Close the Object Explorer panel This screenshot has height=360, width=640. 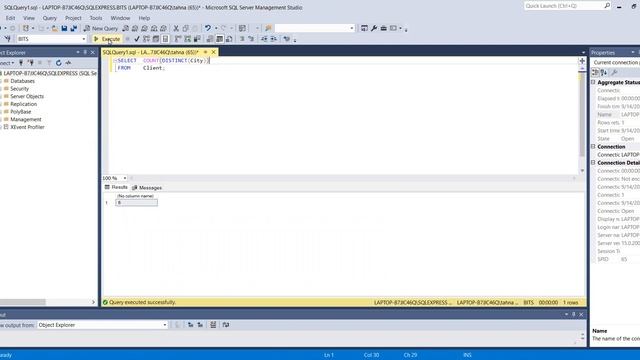tap(93, 52)
